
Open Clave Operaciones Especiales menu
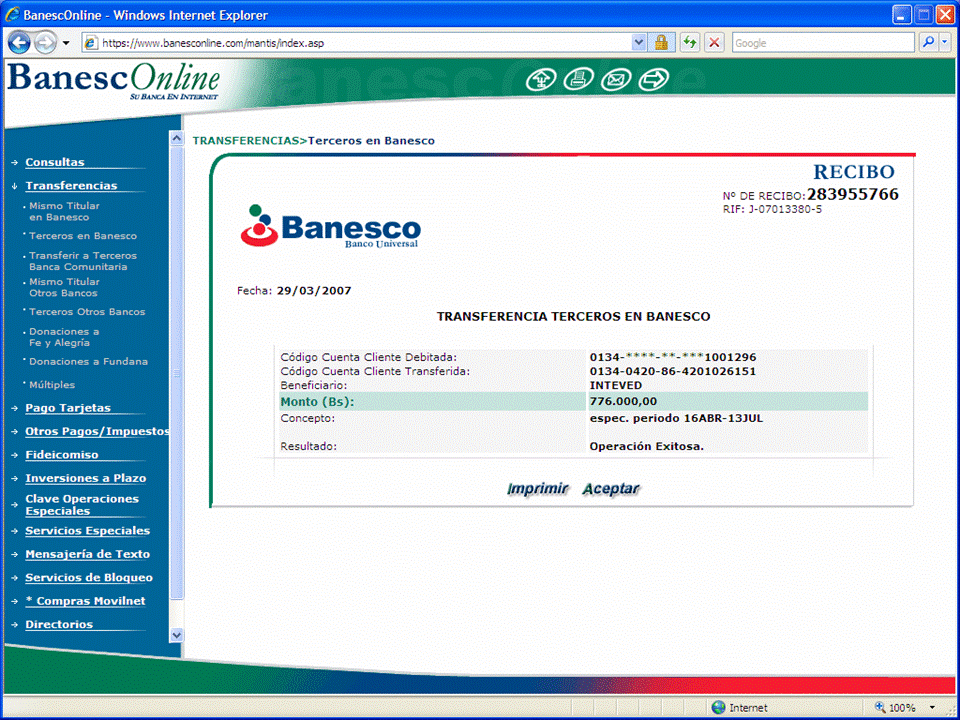(x=82, y=504)
